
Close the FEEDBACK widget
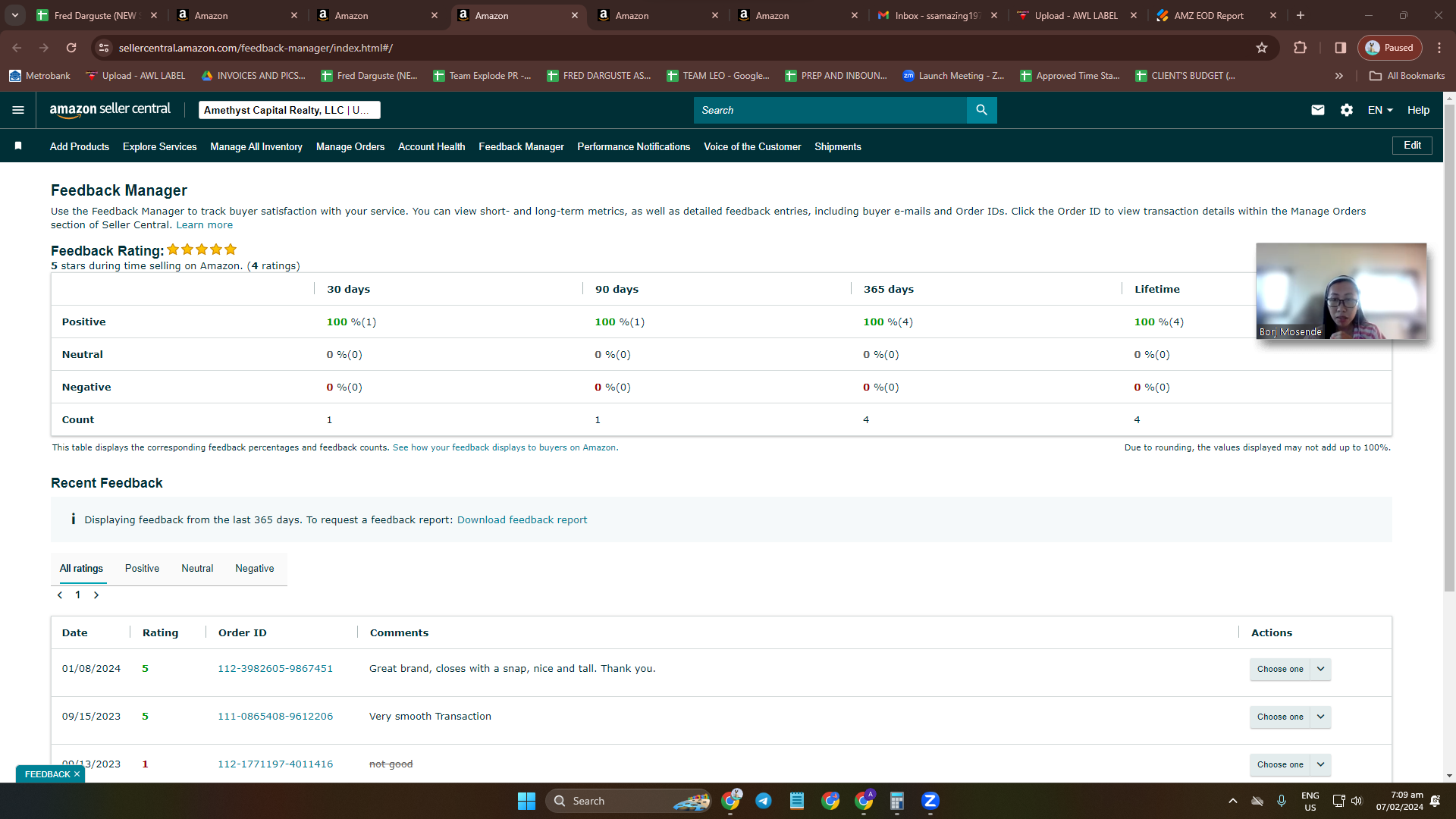pyautogui.click(x=77, y=774)
